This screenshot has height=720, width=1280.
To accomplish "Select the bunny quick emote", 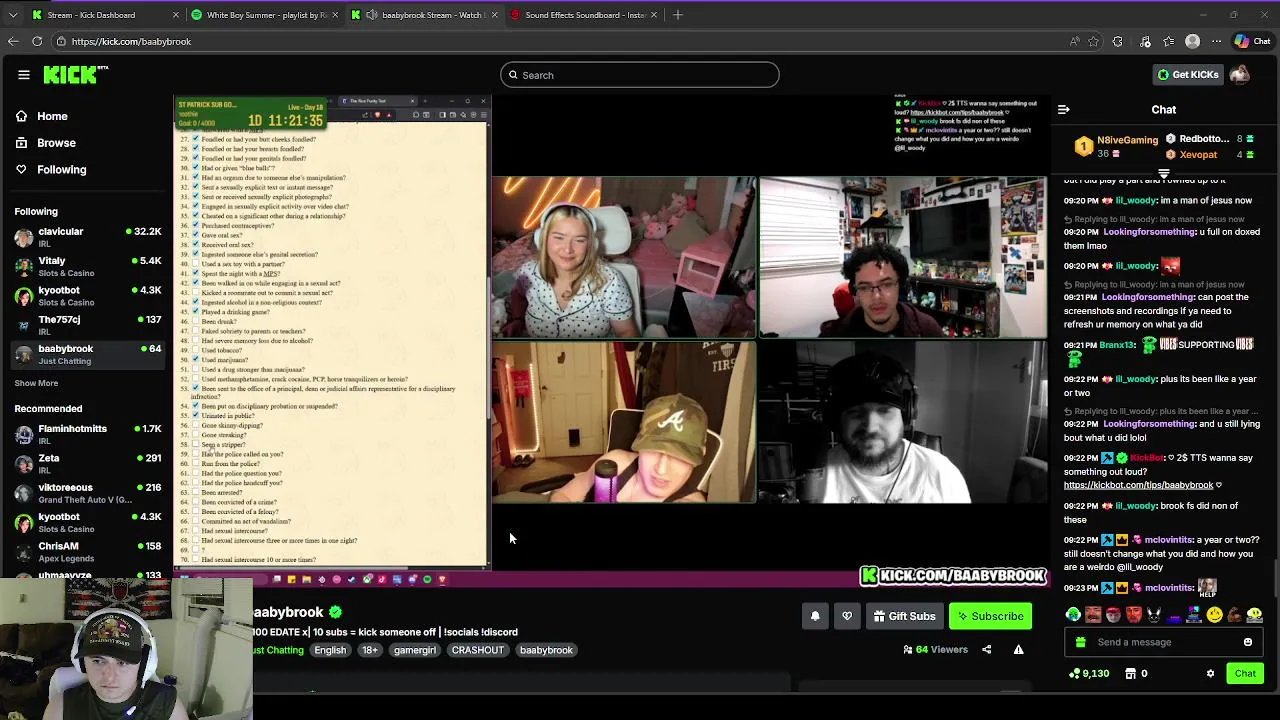I will tap(1154, 615).
